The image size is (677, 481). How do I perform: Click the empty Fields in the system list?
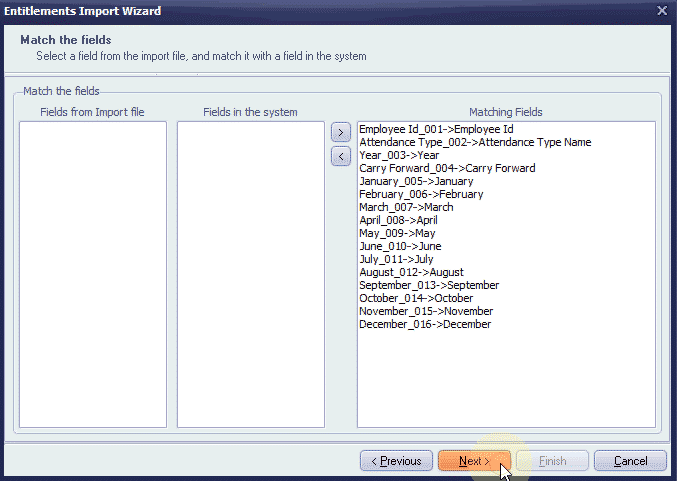pyautogui.click(x=251, y=275)
